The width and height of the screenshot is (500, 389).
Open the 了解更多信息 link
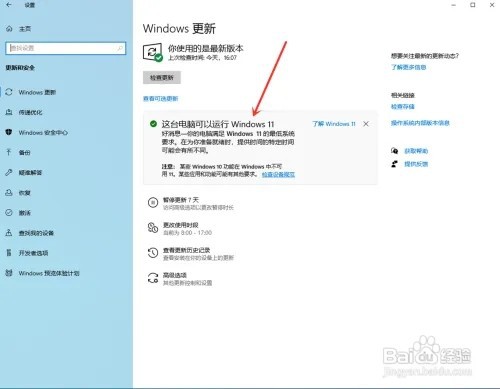[x=409, y=67]
